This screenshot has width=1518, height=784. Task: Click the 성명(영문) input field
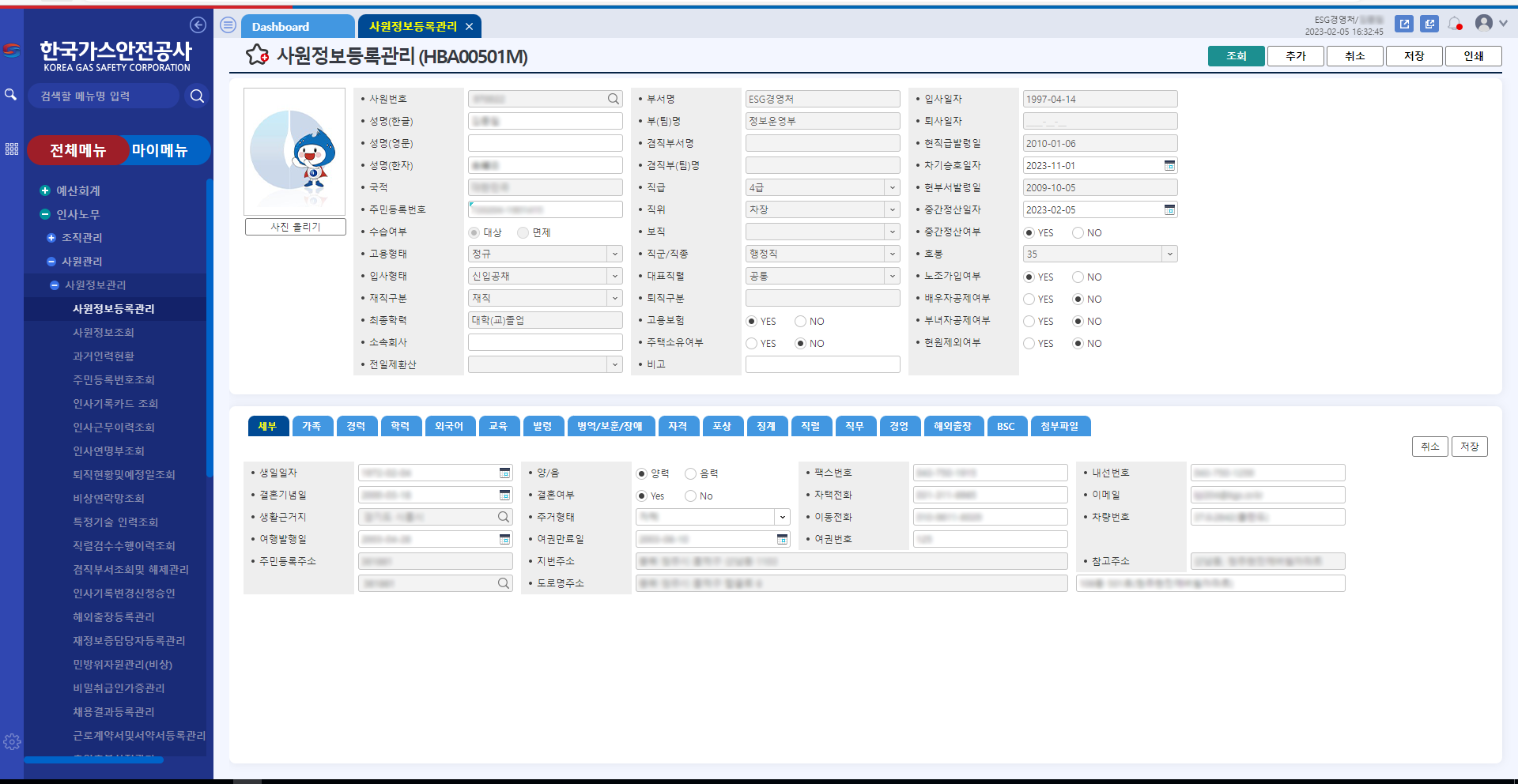545,143
